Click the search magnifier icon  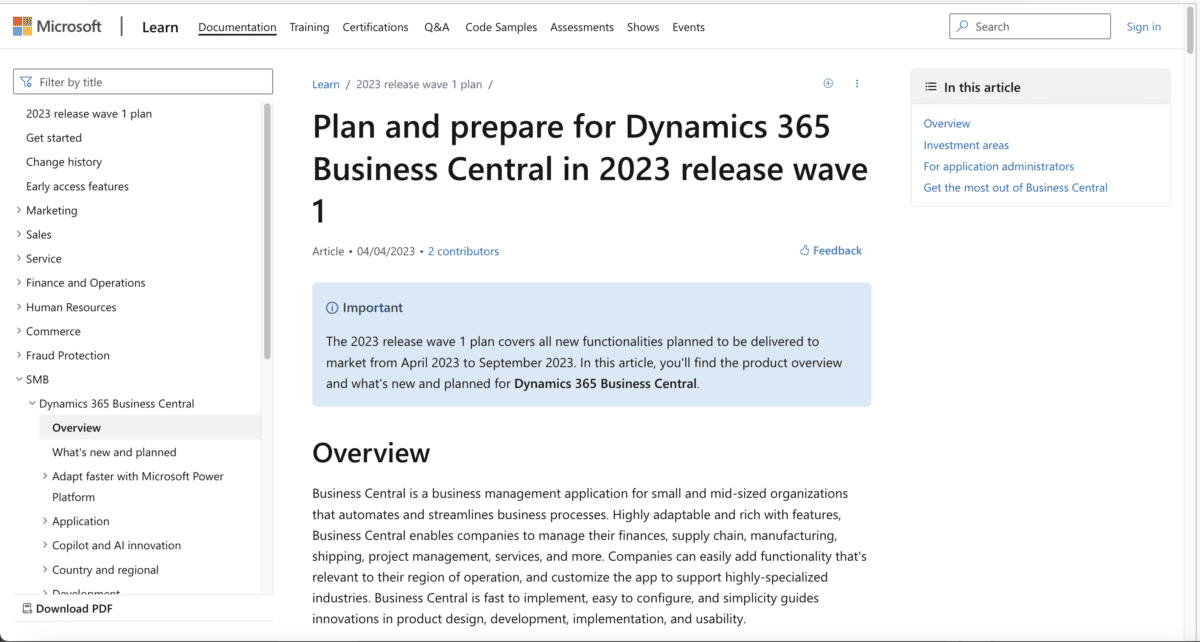coord(962,27)
